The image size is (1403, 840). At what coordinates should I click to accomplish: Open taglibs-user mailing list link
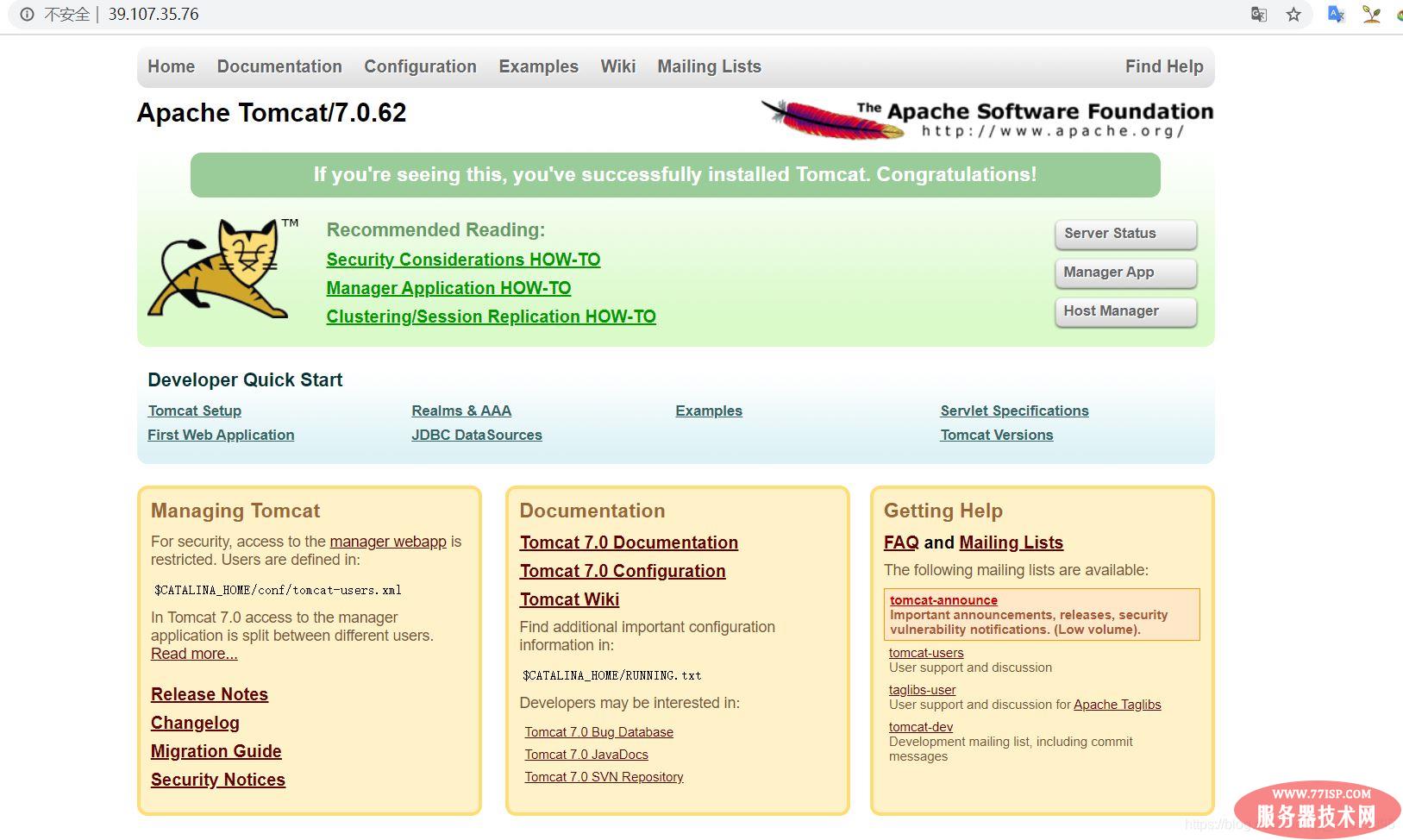tap(922, 690)
